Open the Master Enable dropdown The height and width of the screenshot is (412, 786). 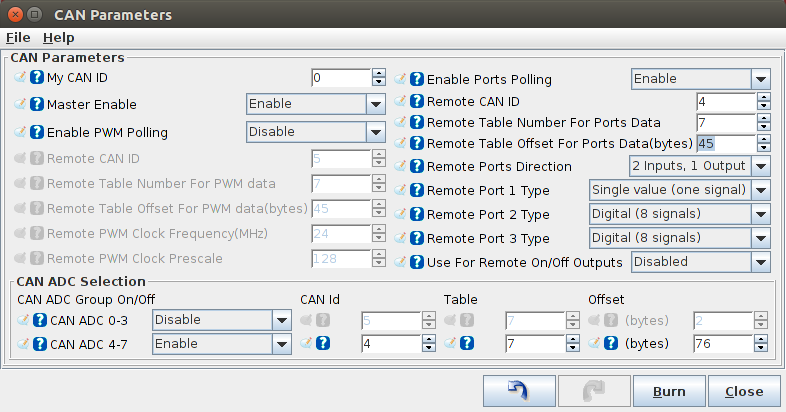click(375, 104)
